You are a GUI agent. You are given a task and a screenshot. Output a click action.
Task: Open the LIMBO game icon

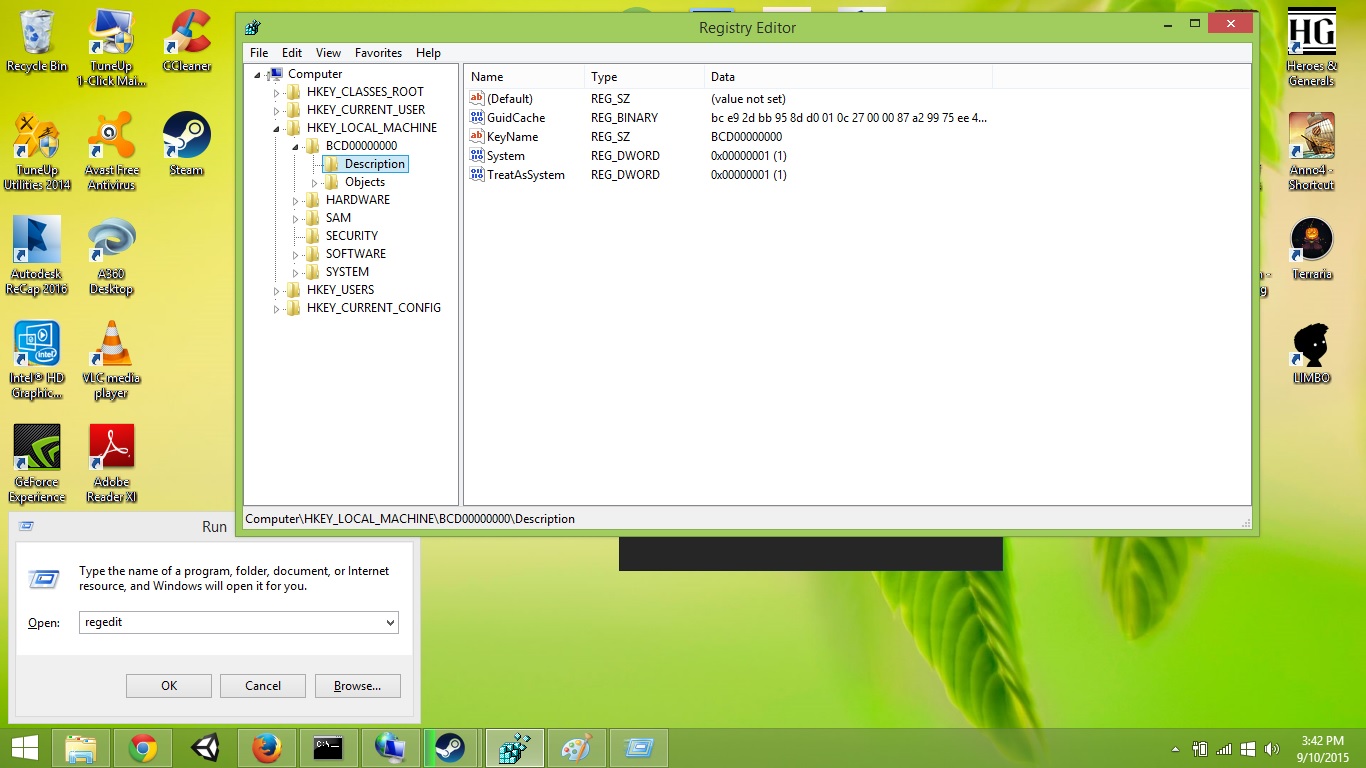1311,345
